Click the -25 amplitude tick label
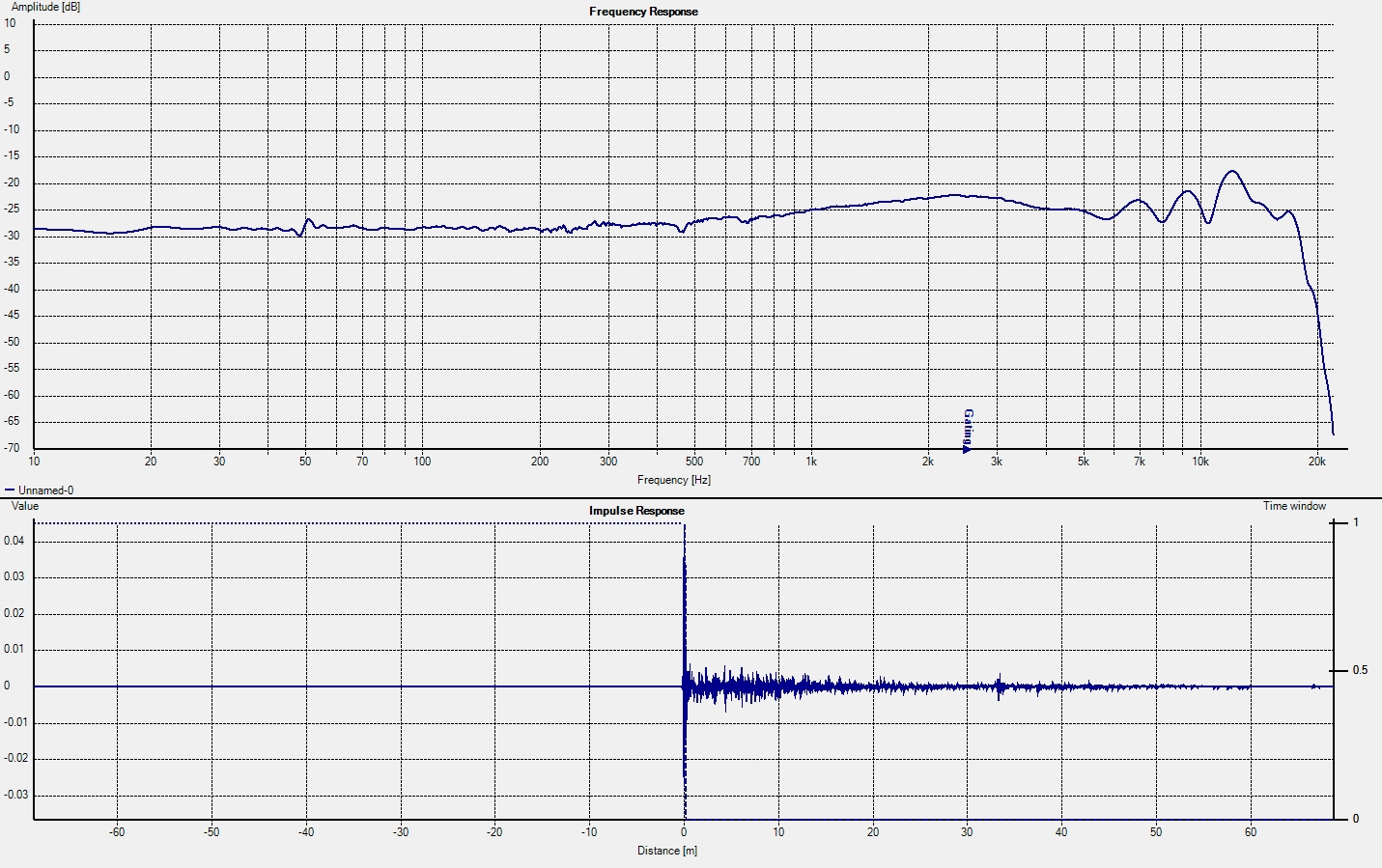The width and height of the screenshot is (1382, 868). [12, 210]
